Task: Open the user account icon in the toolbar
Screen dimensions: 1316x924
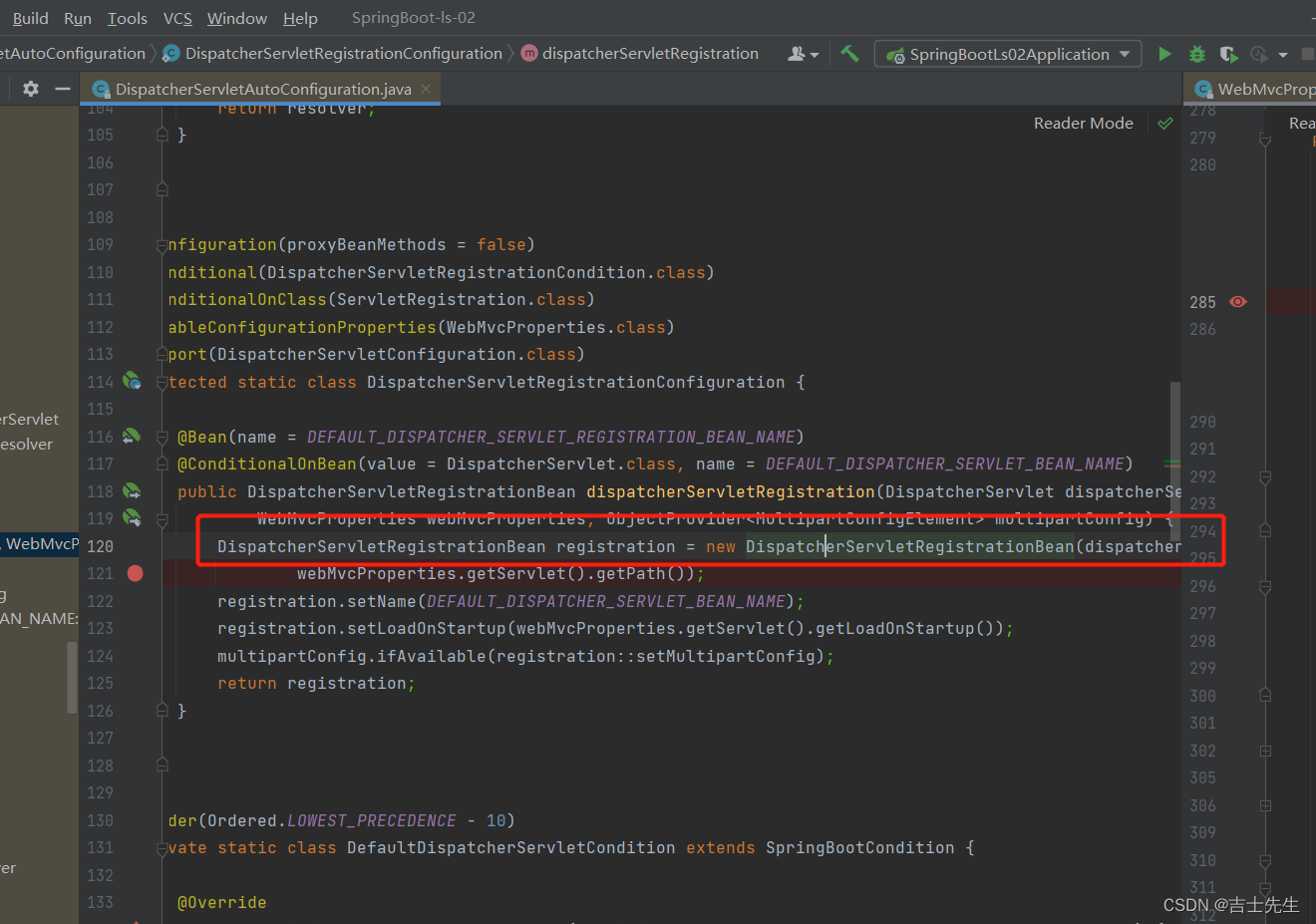Action: (797, 54)
